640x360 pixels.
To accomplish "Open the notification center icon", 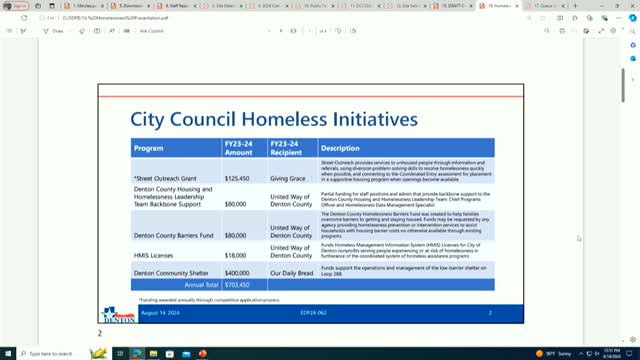I will point(629,353).
